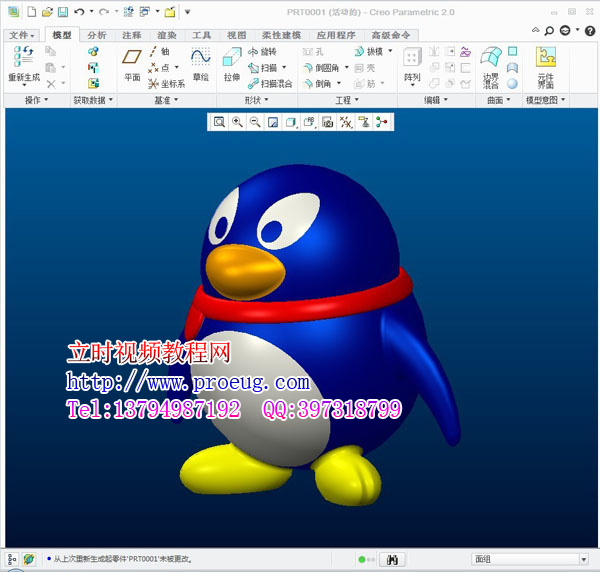Select the Swept Blend (扫描混合) tool

pos(270,83)
